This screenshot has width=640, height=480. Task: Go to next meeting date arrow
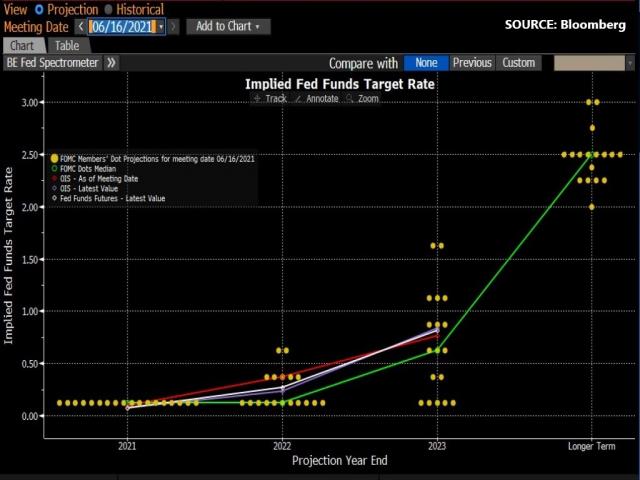coord(175,27)
